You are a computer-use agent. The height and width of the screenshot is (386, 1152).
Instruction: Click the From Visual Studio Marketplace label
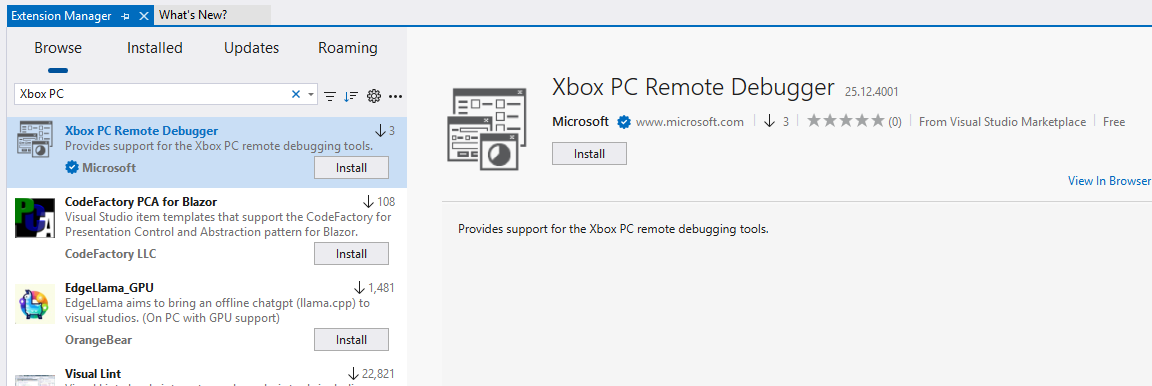(x=1002, y=122)
